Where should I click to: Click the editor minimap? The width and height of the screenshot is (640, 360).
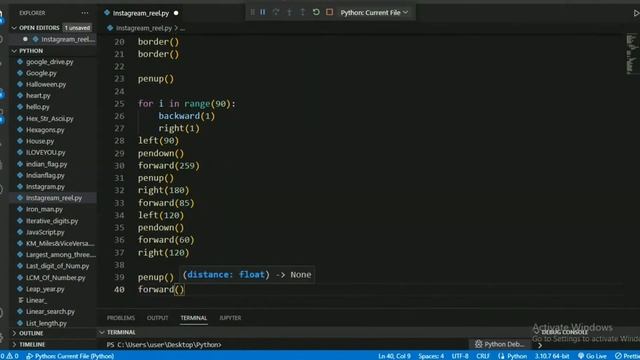pyautogui.click(x=632, y=55)
